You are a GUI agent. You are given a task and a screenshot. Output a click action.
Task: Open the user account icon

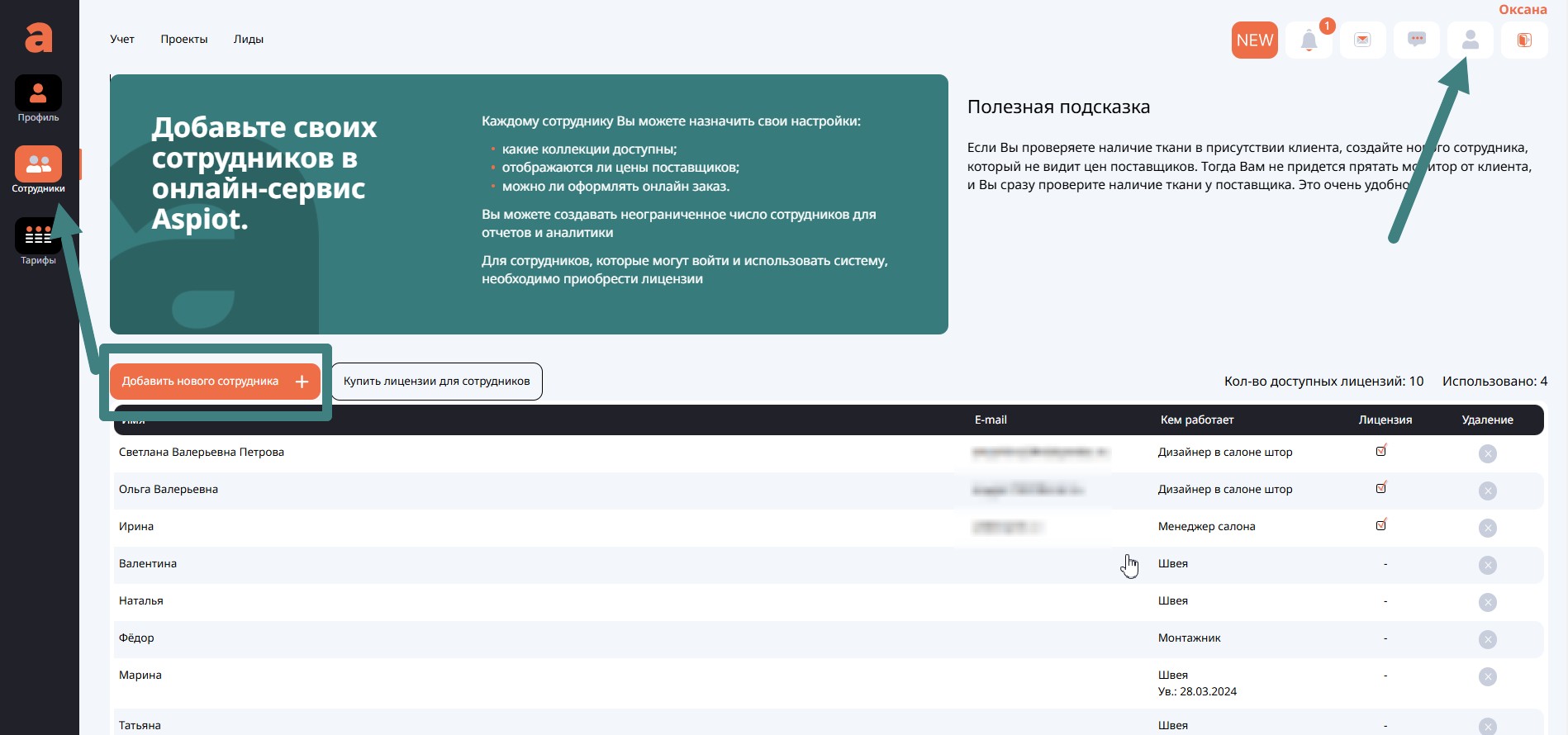[x=1470, y=40]
